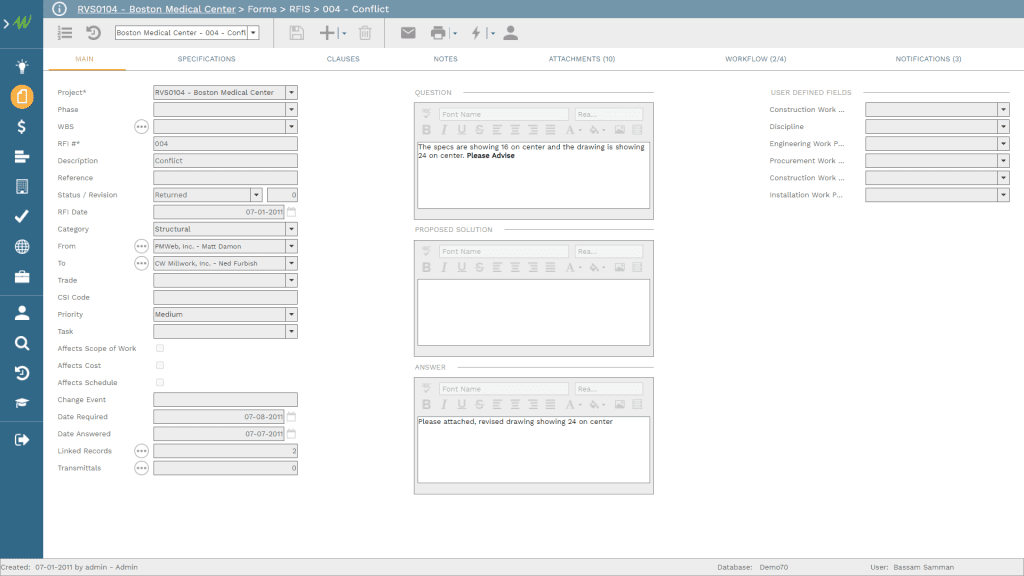Toggle Affects Scope of Work checkbox

pos(160,348)
